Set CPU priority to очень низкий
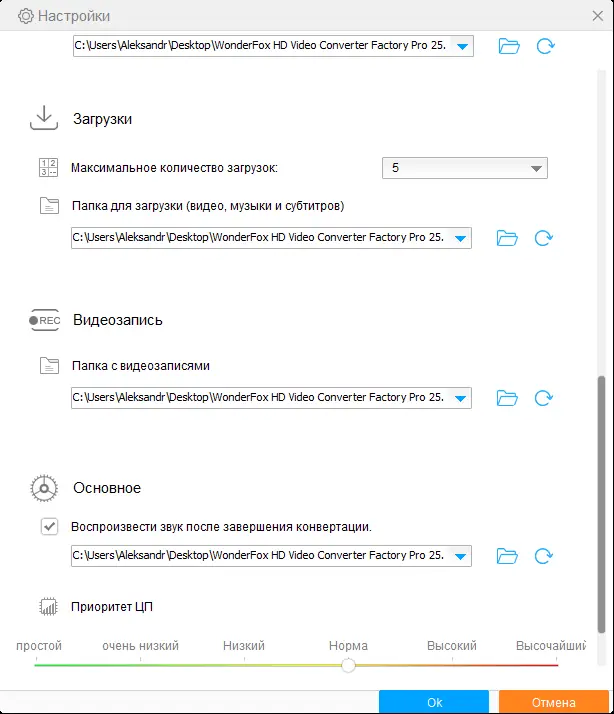 [x=139, y=664]
